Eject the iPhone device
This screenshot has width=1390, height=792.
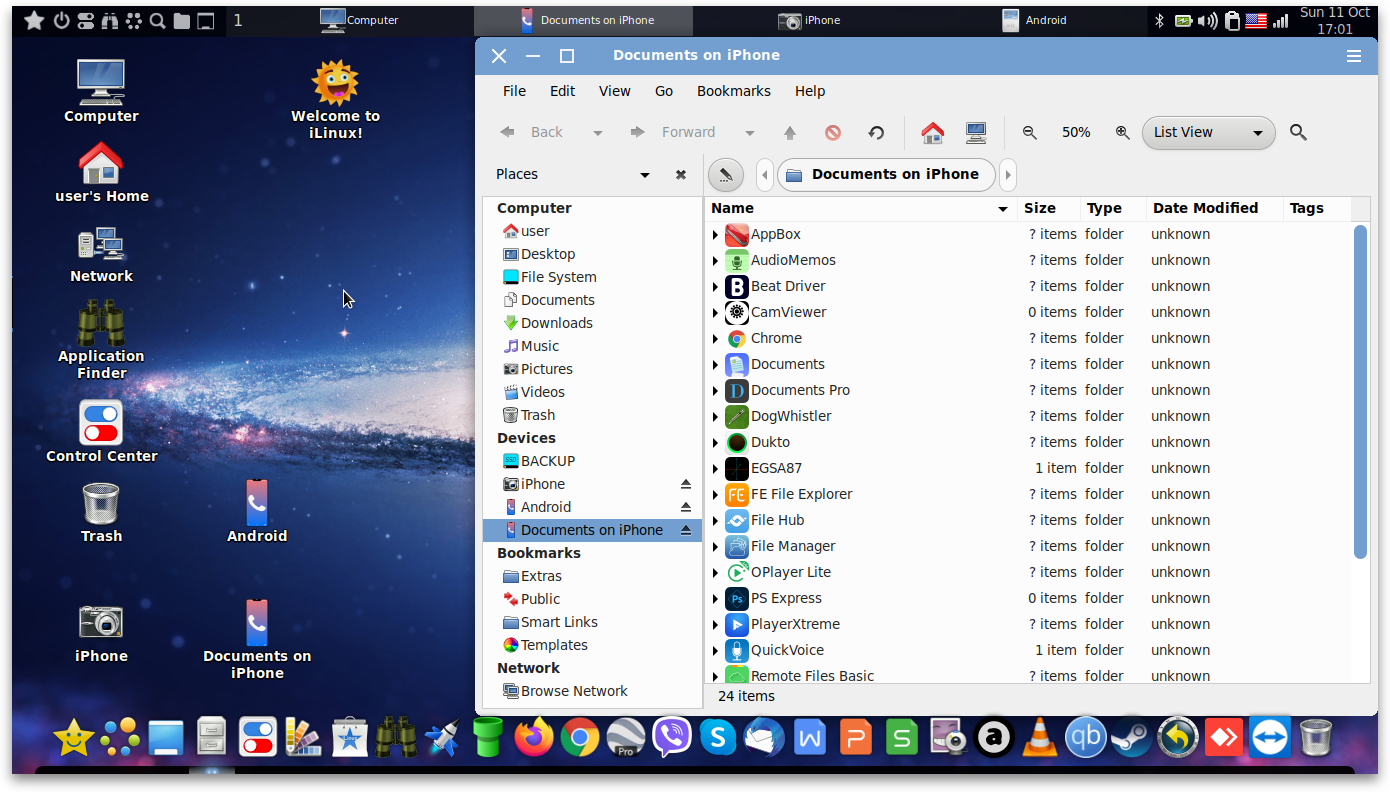[686, 484]
